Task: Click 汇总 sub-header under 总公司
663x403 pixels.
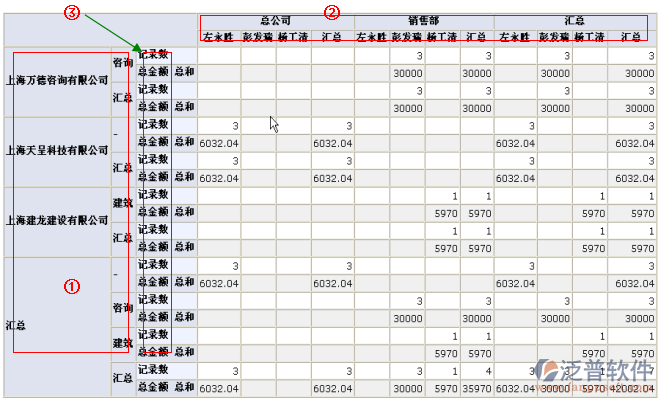Action: coord(332,37)
